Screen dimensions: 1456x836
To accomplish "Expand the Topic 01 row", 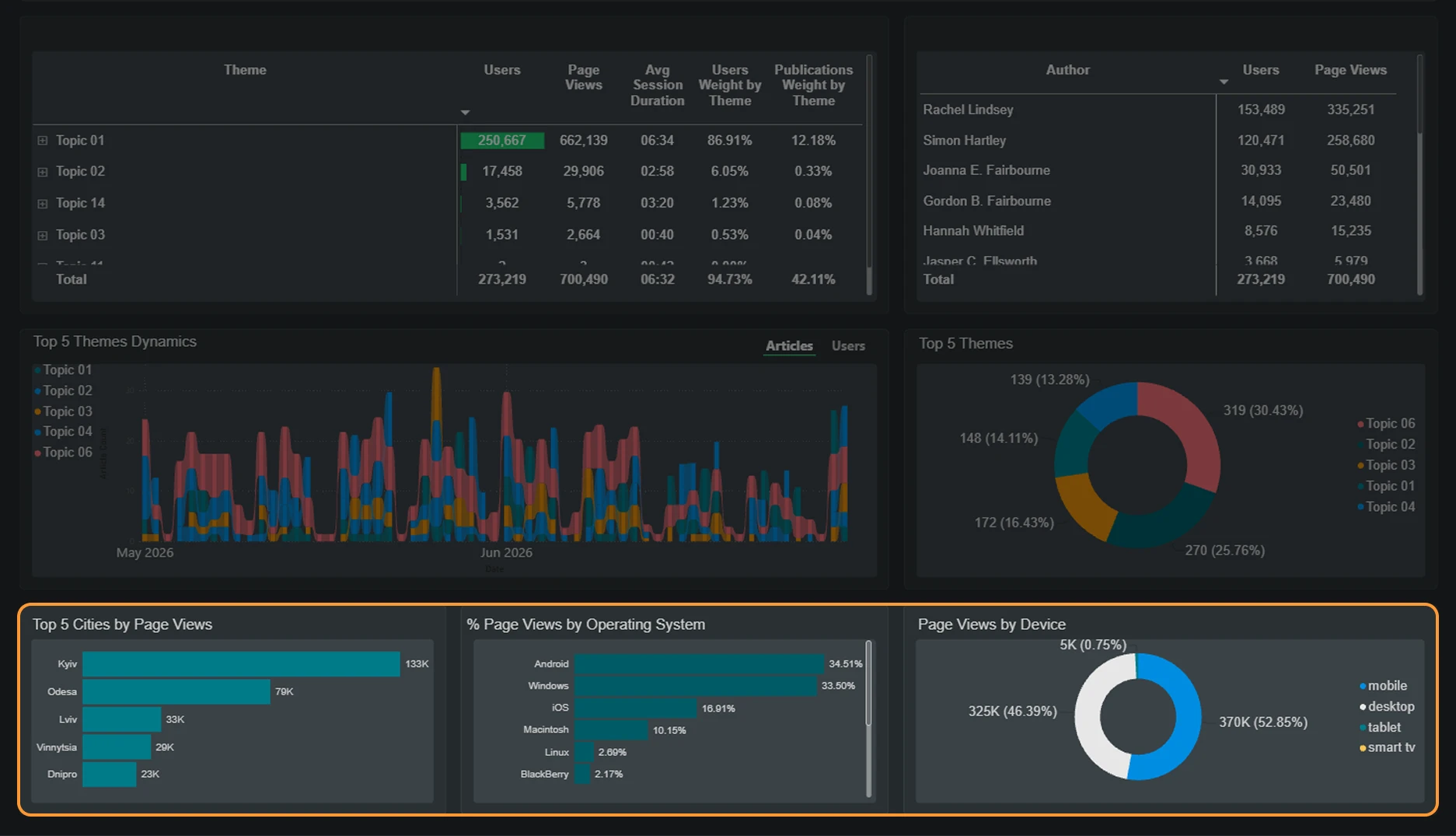I will click(43, 141).
